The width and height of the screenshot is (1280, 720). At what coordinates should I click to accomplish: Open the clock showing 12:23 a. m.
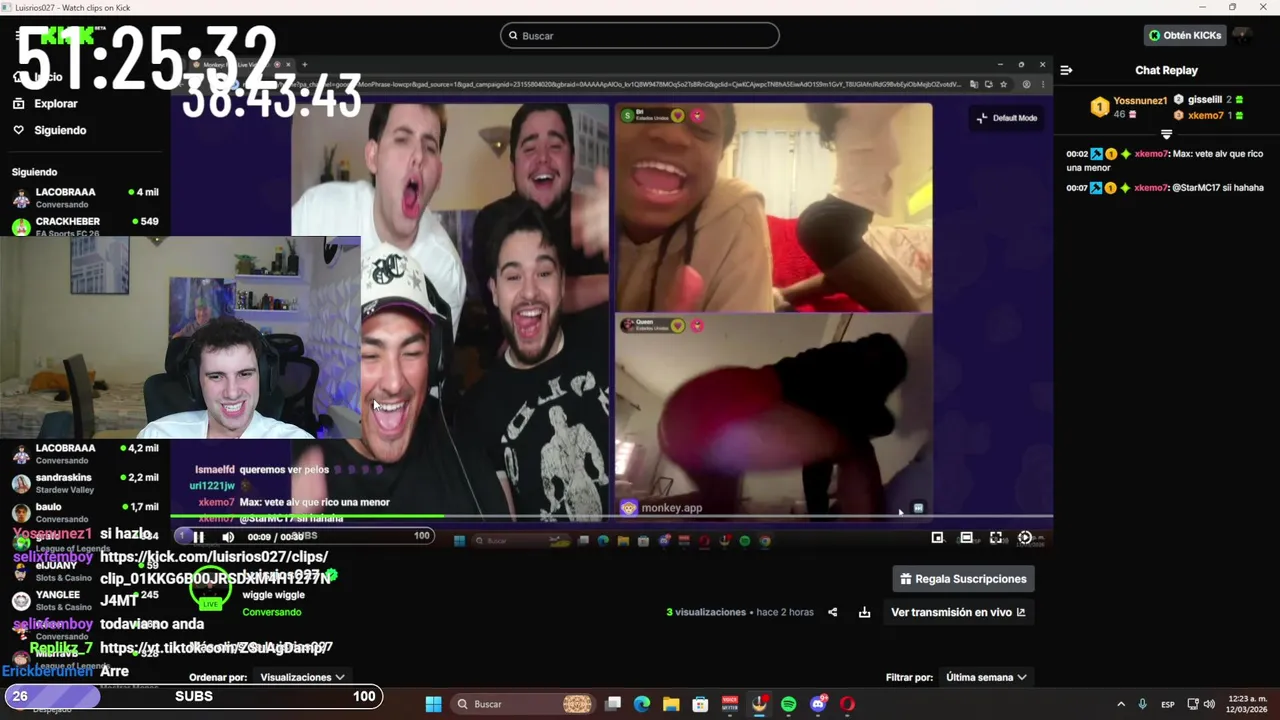(1247, 704)
